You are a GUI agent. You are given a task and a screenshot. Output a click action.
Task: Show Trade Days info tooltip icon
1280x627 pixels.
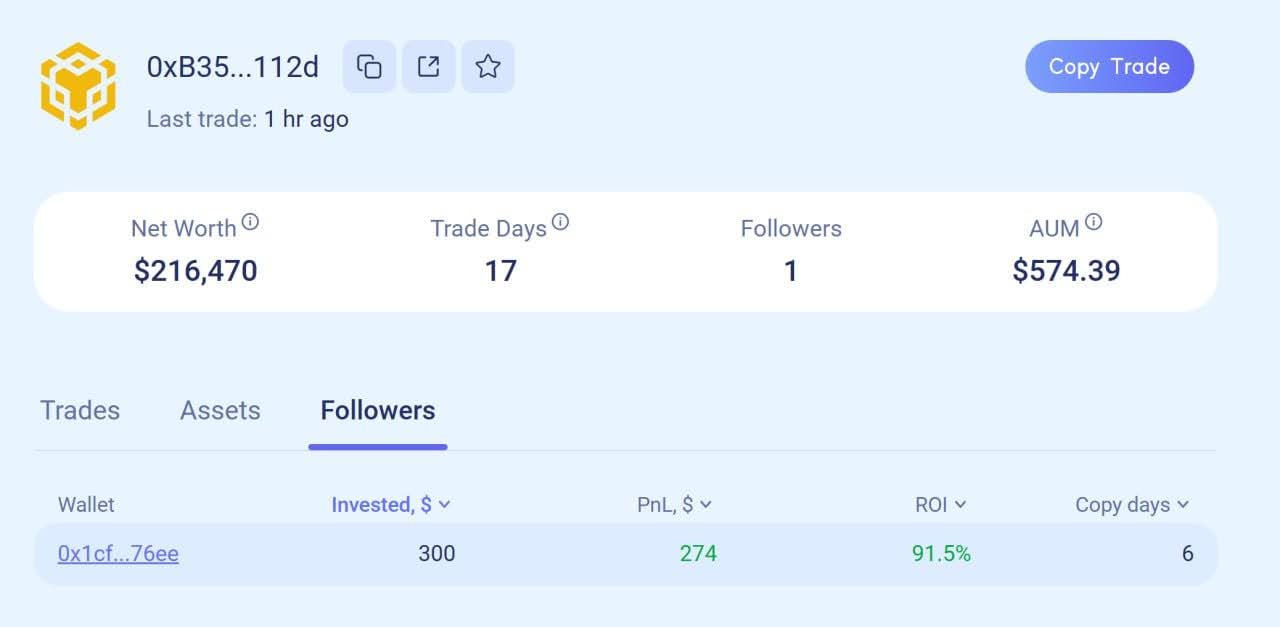pyautogui.click(x=560, y=222)
